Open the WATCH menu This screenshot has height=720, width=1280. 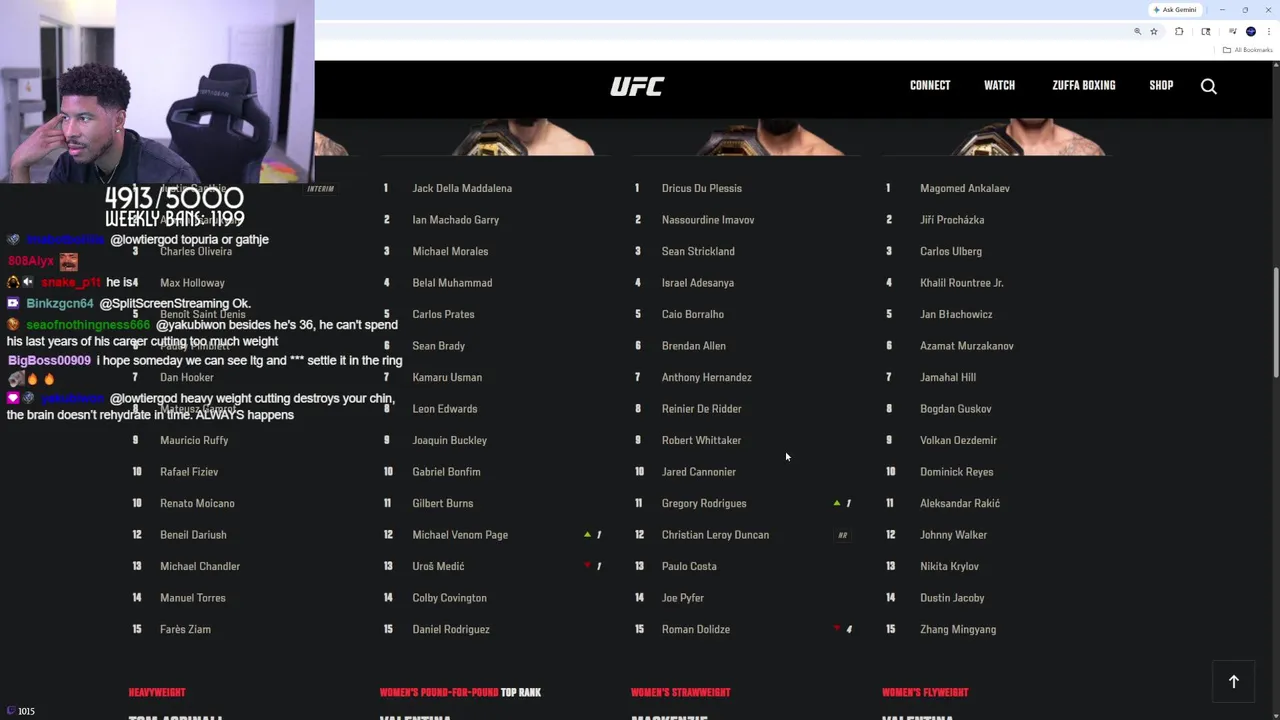point(999,86)
